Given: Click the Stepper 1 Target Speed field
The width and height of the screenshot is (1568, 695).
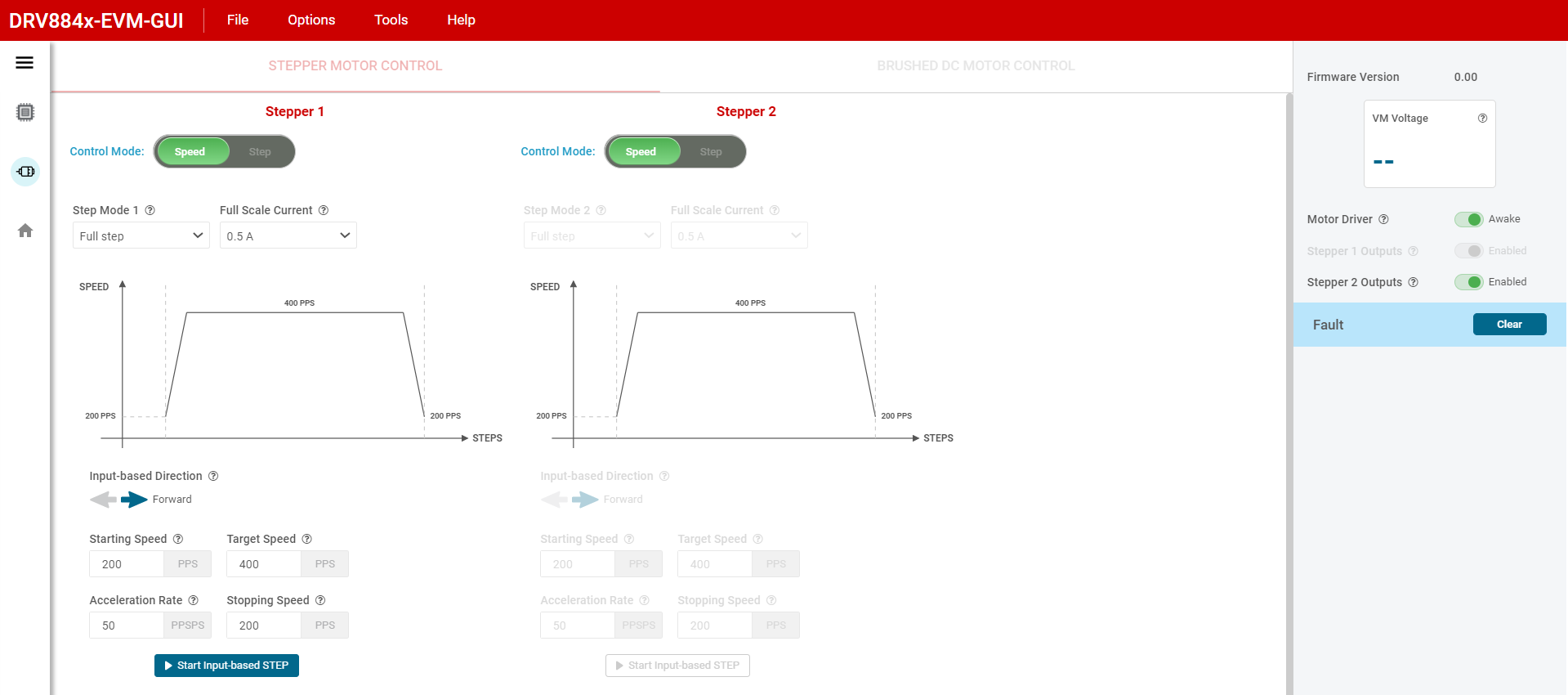Looking at the screenshot, I should point(264,564).
